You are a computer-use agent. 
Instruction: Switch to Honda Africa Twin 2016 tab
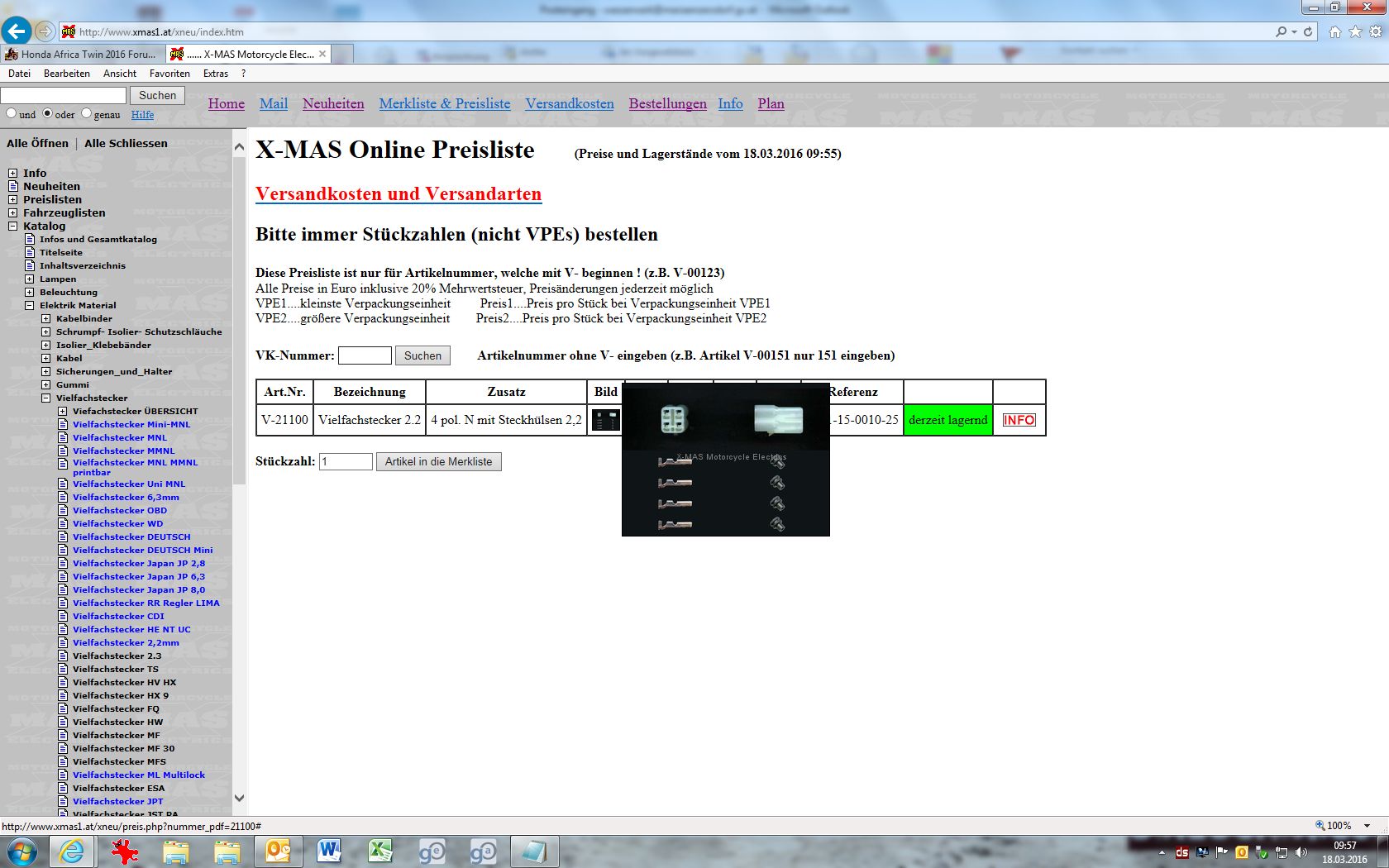tap(83, 54)
